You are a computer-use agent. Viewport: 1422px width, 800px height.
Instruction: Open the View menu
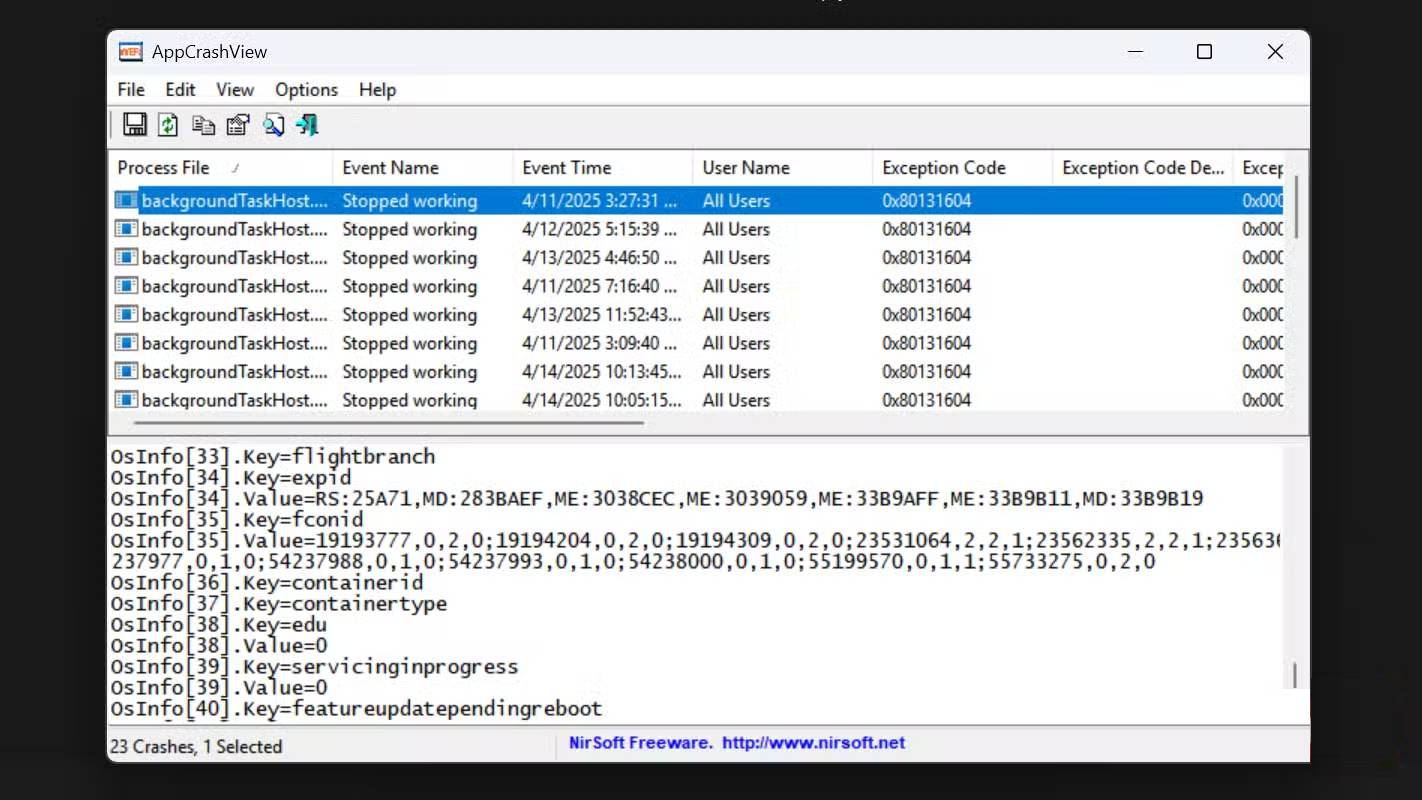click(235, 90)
